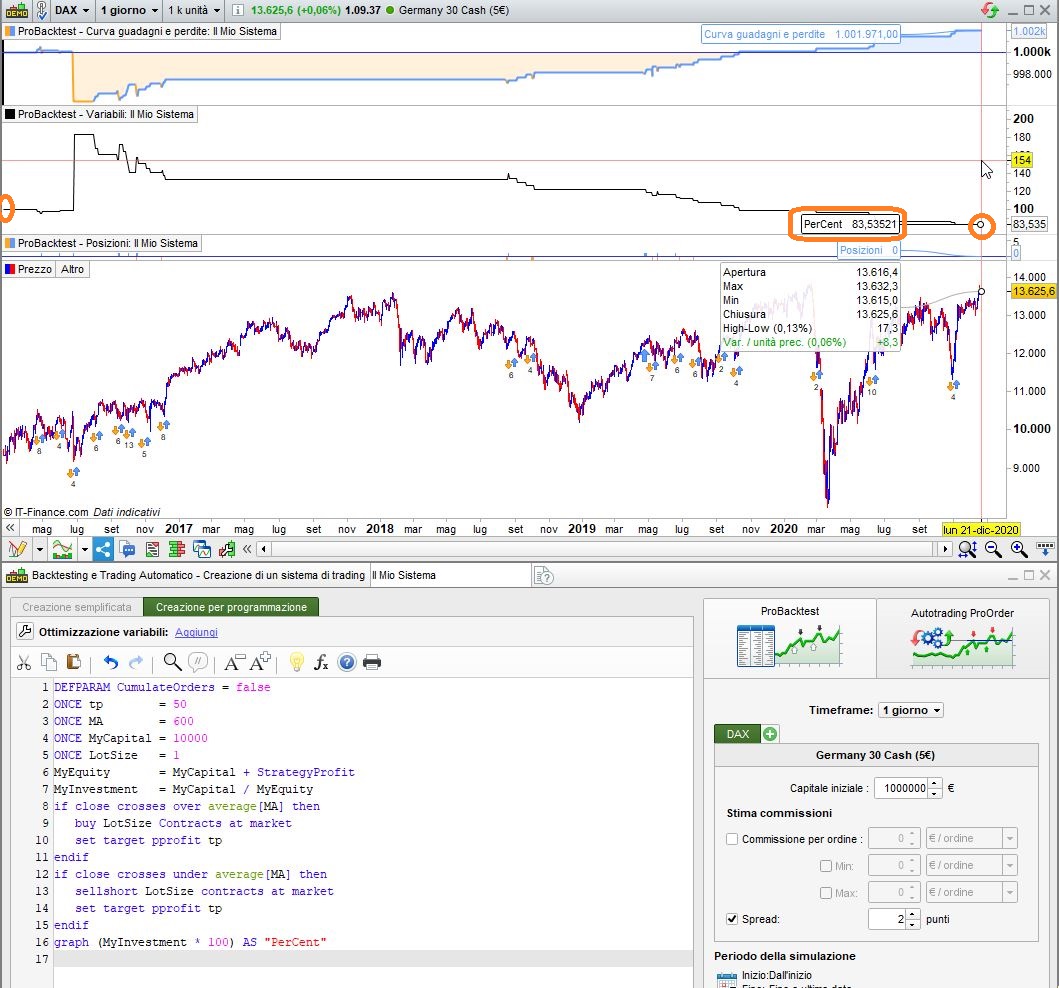Click the auto-zoom magnifier with arrows icon
This screenshot has width=1059, height=988.
(968, 550)
